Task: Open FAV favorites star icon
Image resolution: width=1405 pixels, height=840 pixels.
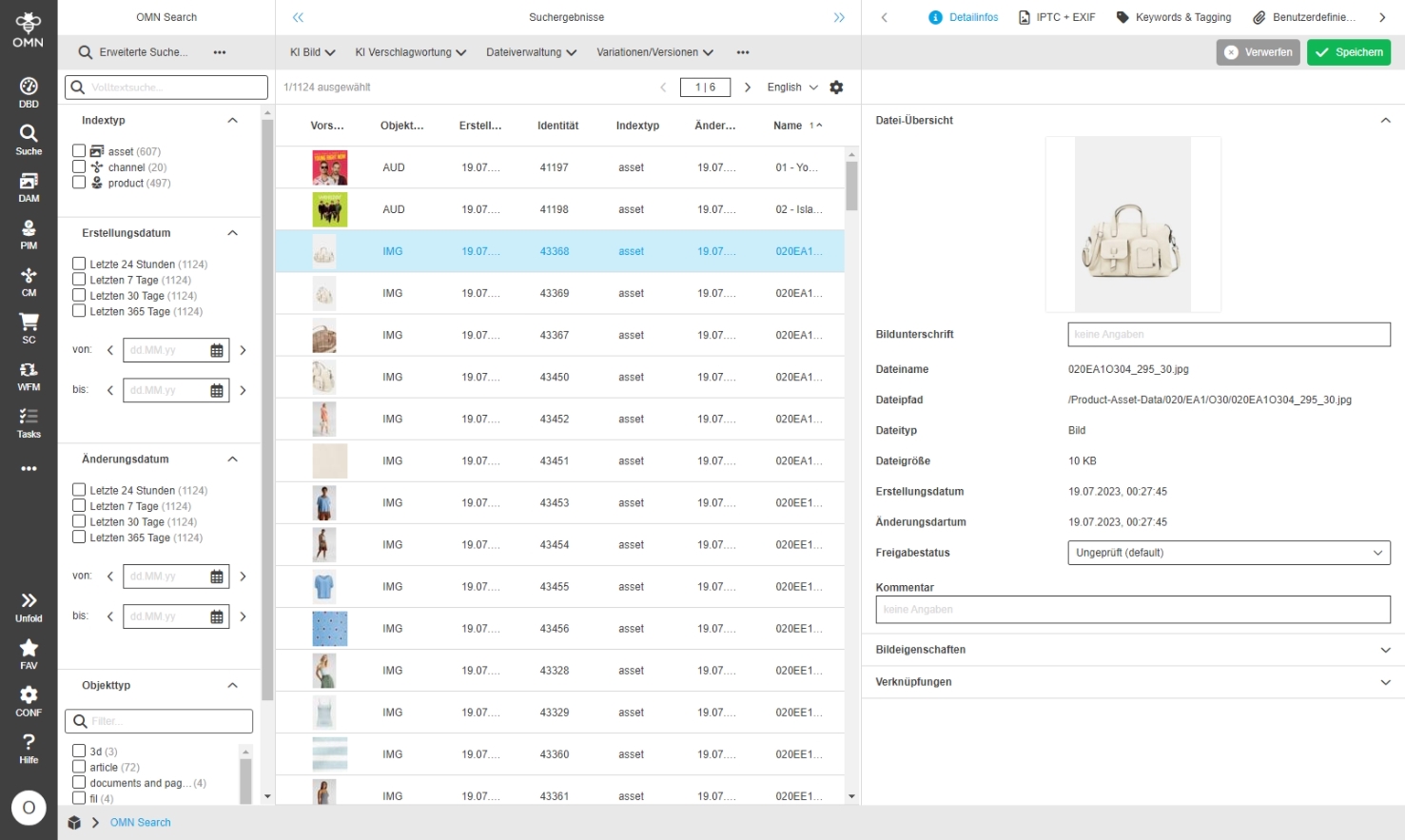Action: point(29,654)
